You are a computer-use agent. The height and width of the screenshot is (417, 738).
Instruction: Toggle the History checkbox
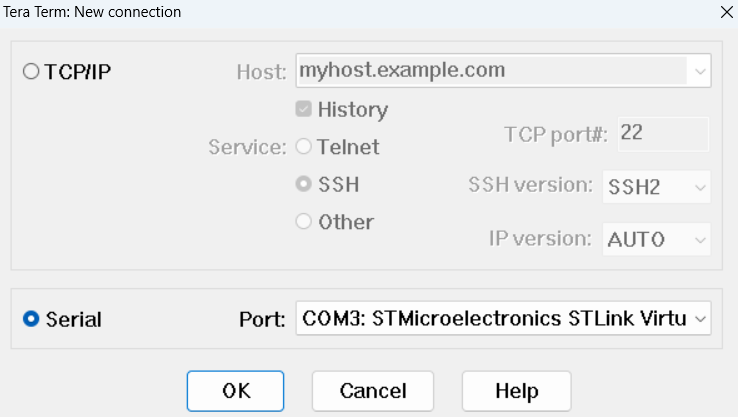tap(304, 109)
